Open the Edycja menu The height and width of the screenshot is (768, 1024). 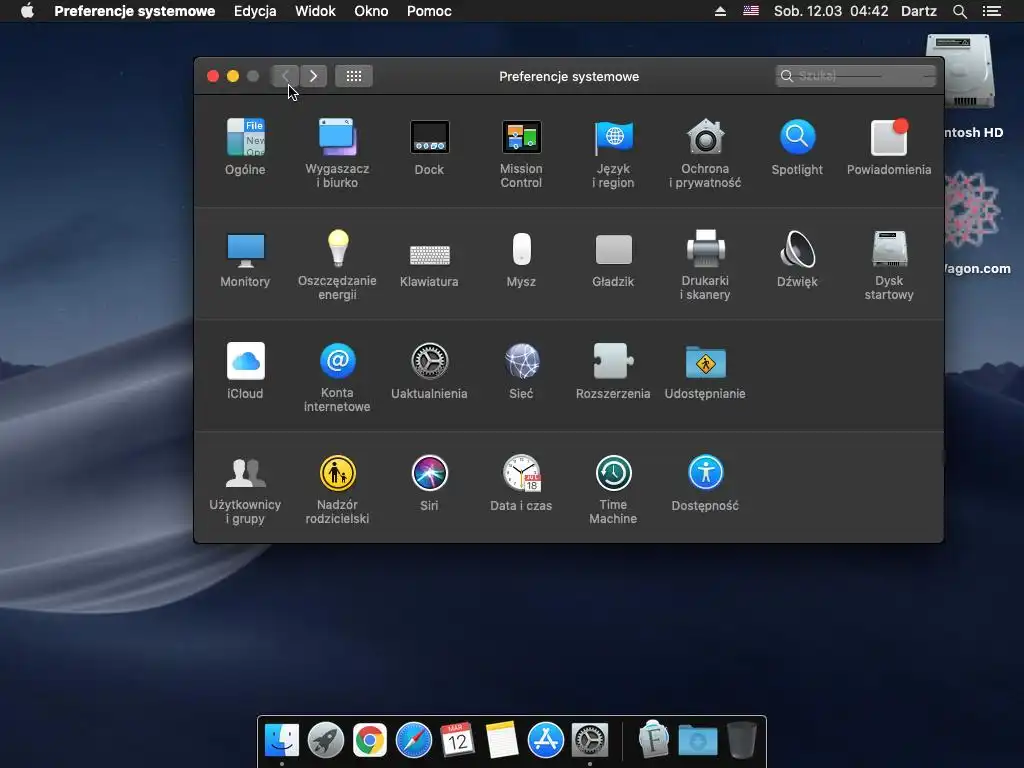pyautogui.click(x=255, y=11)
